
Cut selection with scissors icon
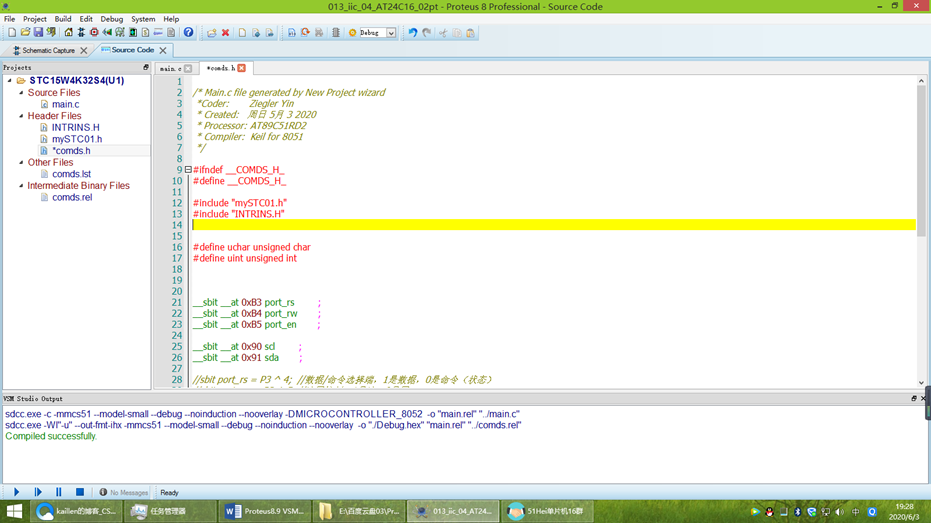click(443, 33)
